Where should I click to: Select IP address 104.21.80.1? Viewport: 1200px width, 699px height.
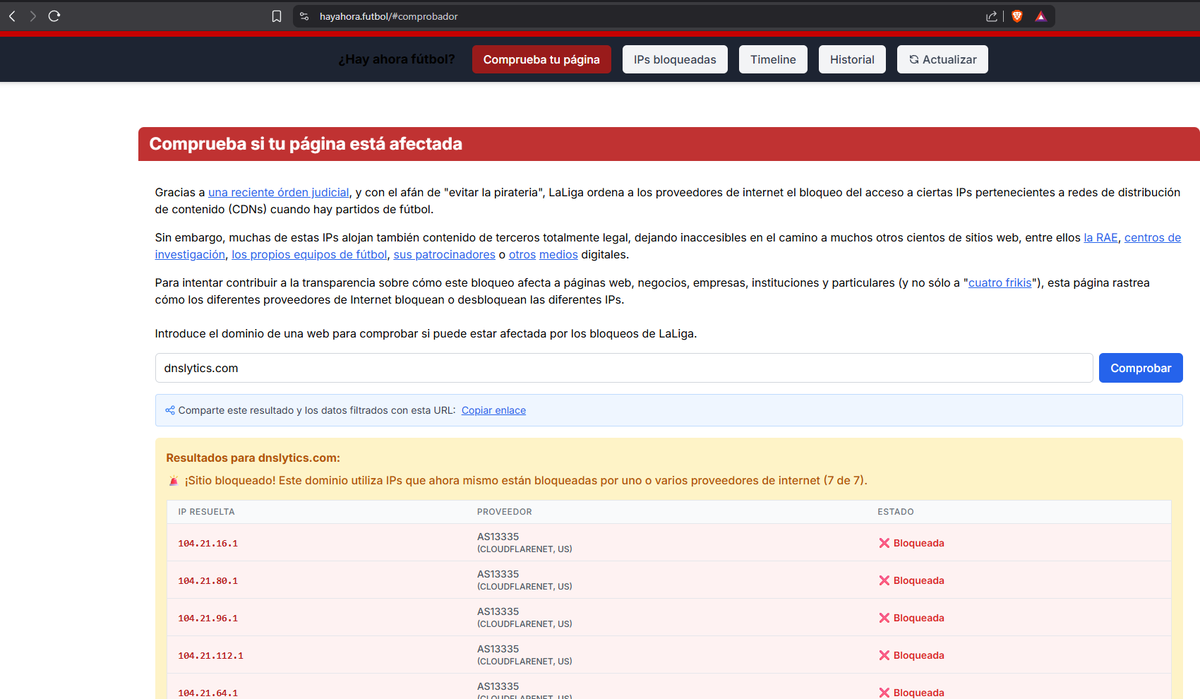pyautogui.click(x=208, y=581)
